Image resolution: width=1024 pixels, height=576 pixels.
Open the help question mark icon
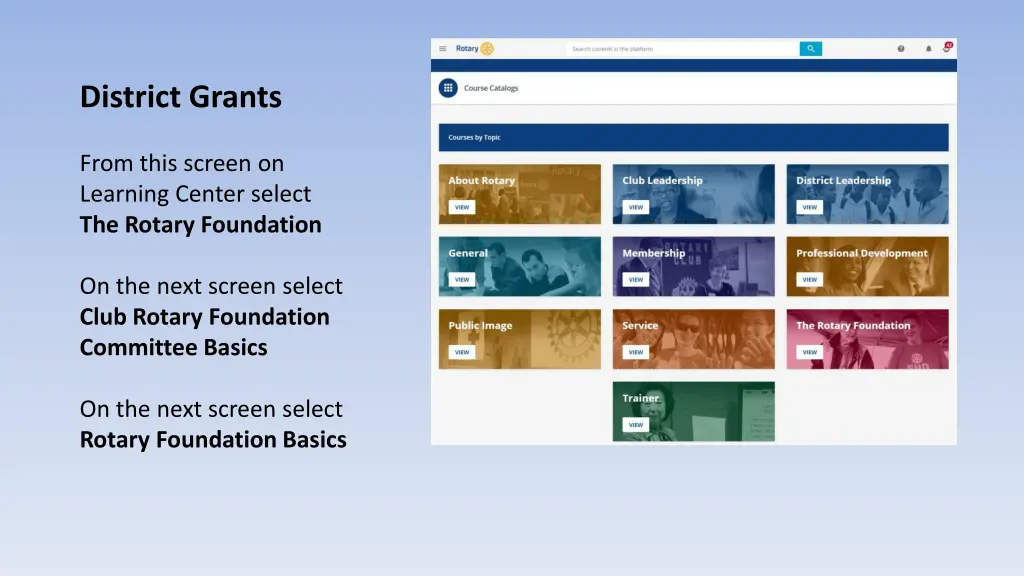click(901, 48)
